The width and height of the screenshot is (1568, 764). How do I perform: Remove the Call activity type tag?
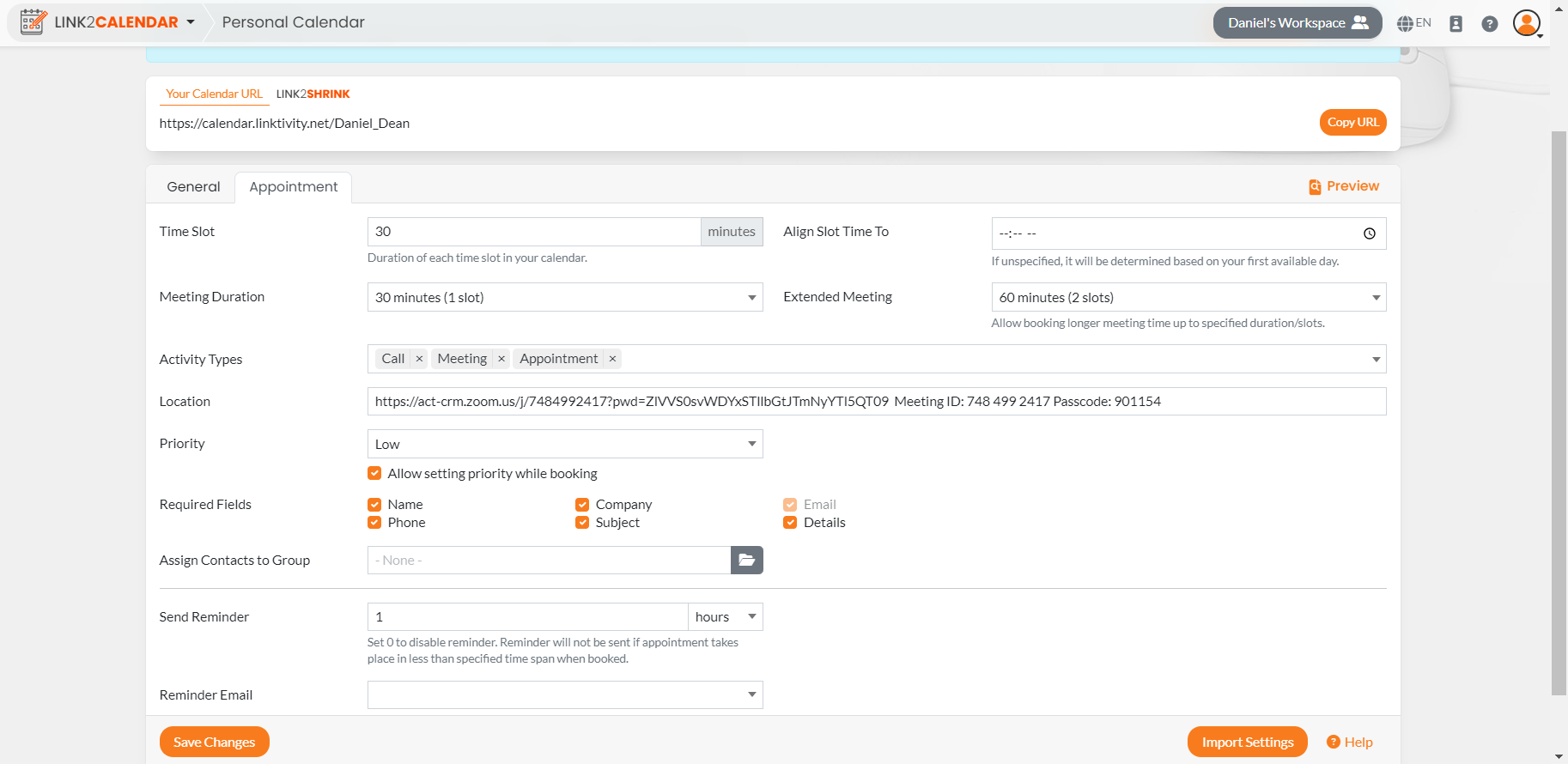[419, 359]
